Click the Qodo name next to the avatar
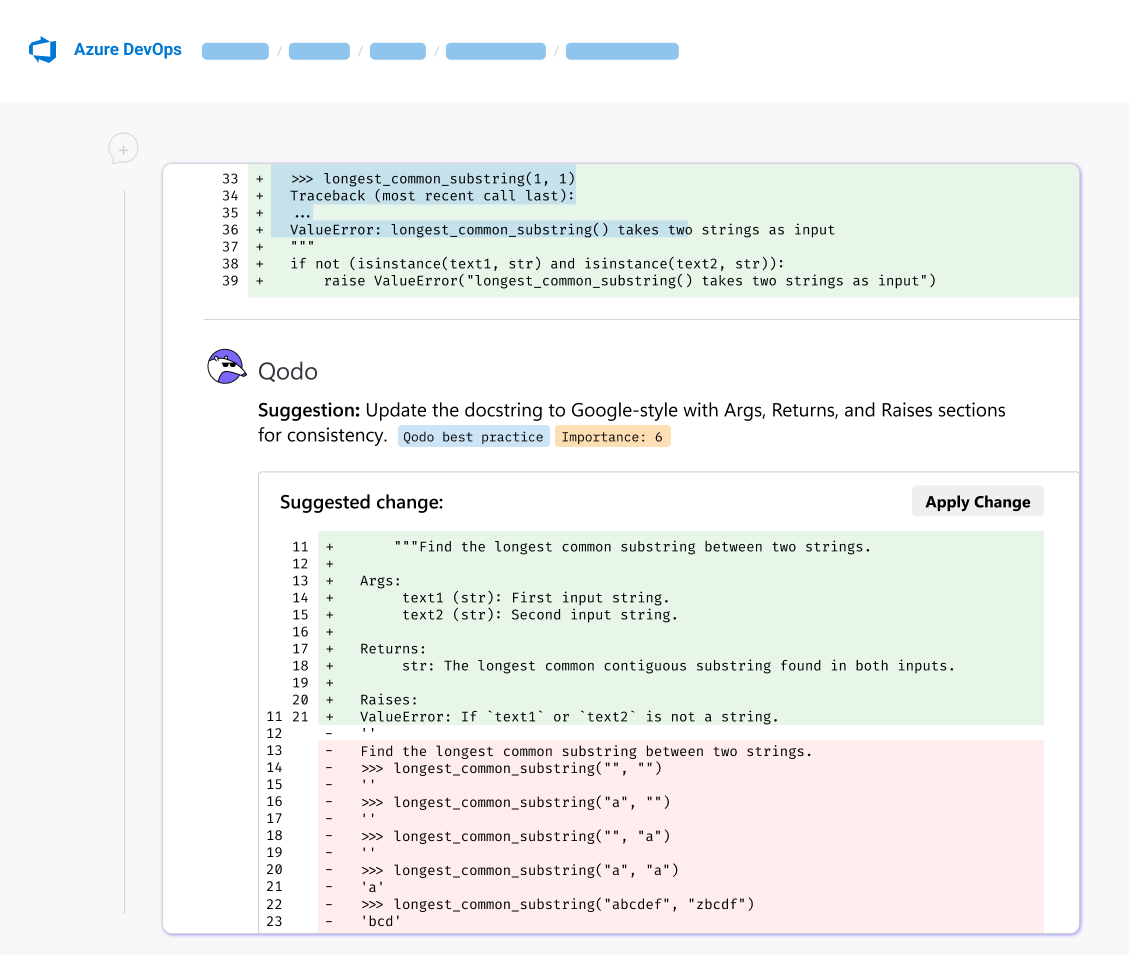 coord(288,370)
